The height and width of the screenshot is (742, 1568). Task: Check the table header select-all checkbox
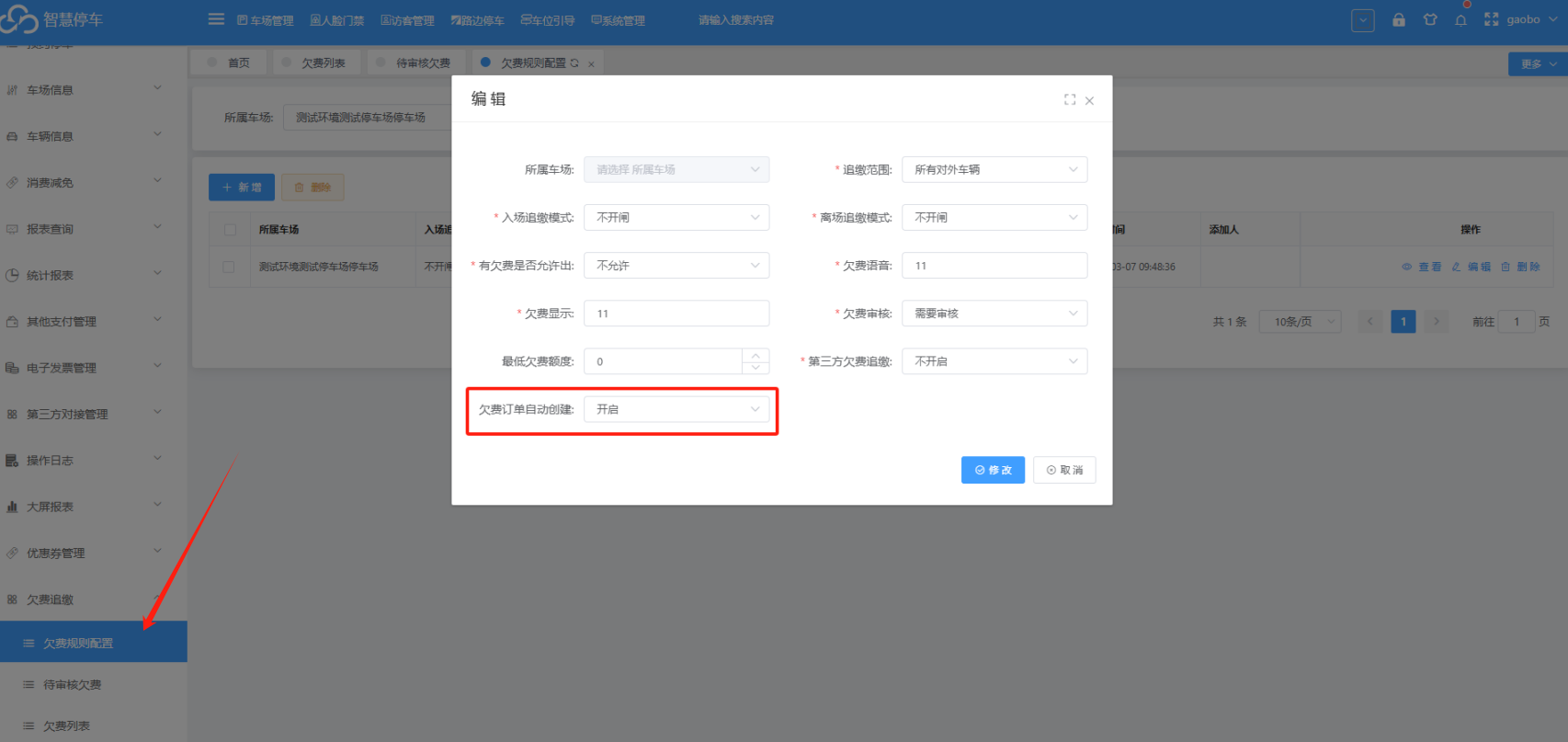coord(230,230)
